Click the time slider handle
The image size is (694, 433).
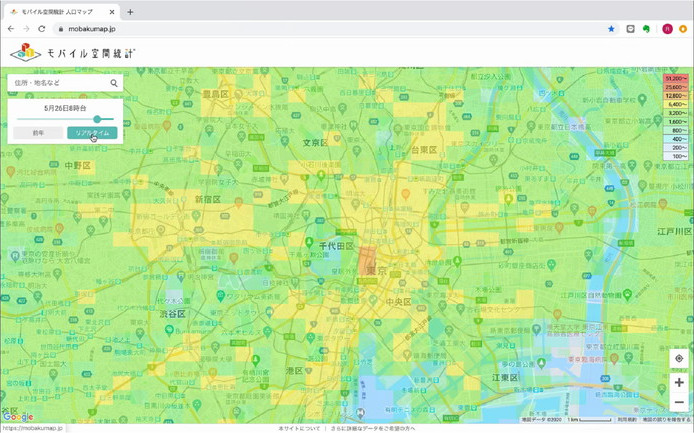97,119
